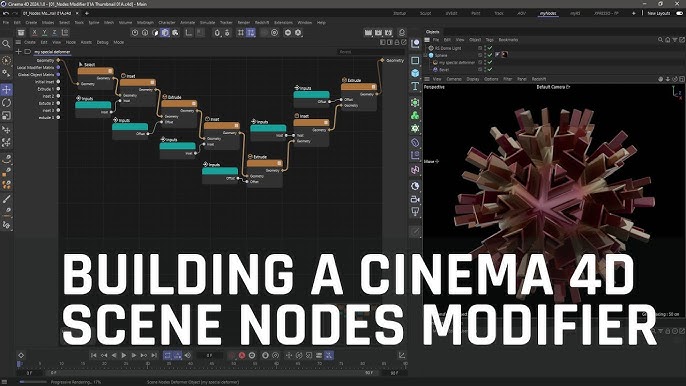Click Play Forwards in timeline
Screen dimensions: 686x386
(x=124, y=355)
